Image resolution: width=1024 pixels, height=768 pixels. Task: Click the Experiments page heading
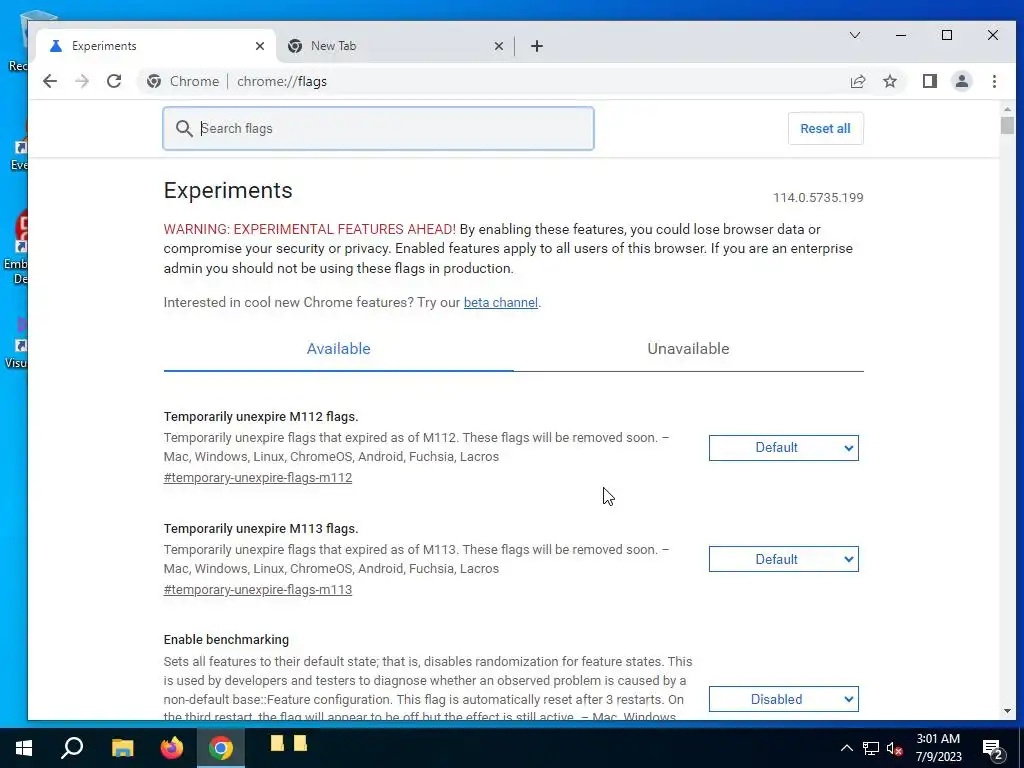pos(228,190)
